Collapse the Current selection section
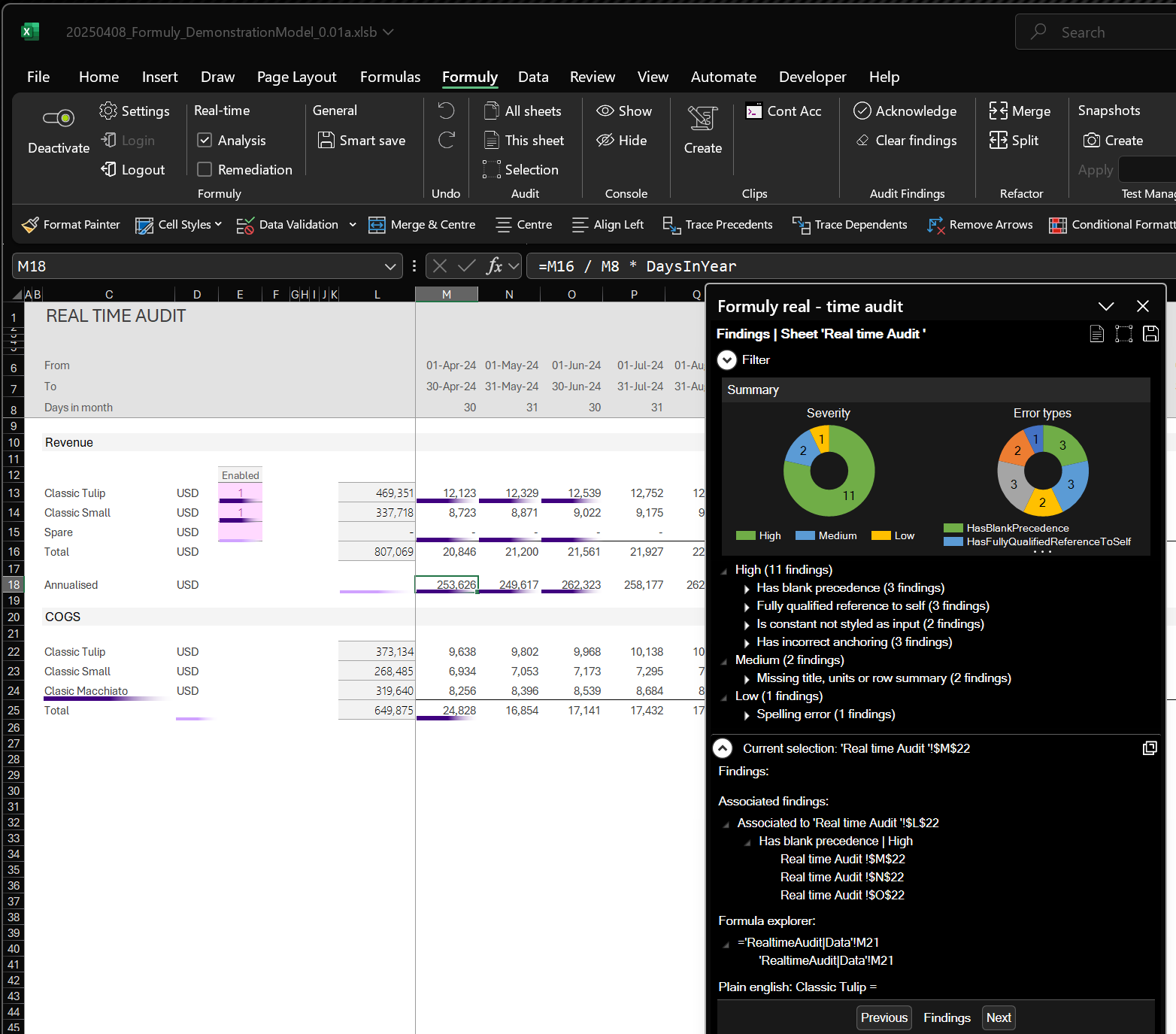Screen dimensions: 1176x1034 (x=722, y=748)
